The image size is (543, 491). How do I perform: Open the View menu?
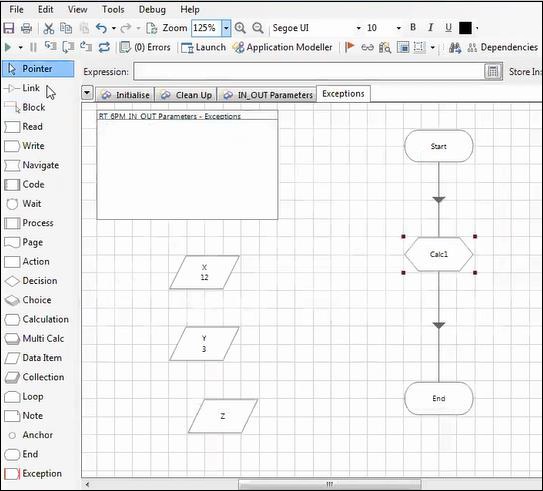pos(77,9)
